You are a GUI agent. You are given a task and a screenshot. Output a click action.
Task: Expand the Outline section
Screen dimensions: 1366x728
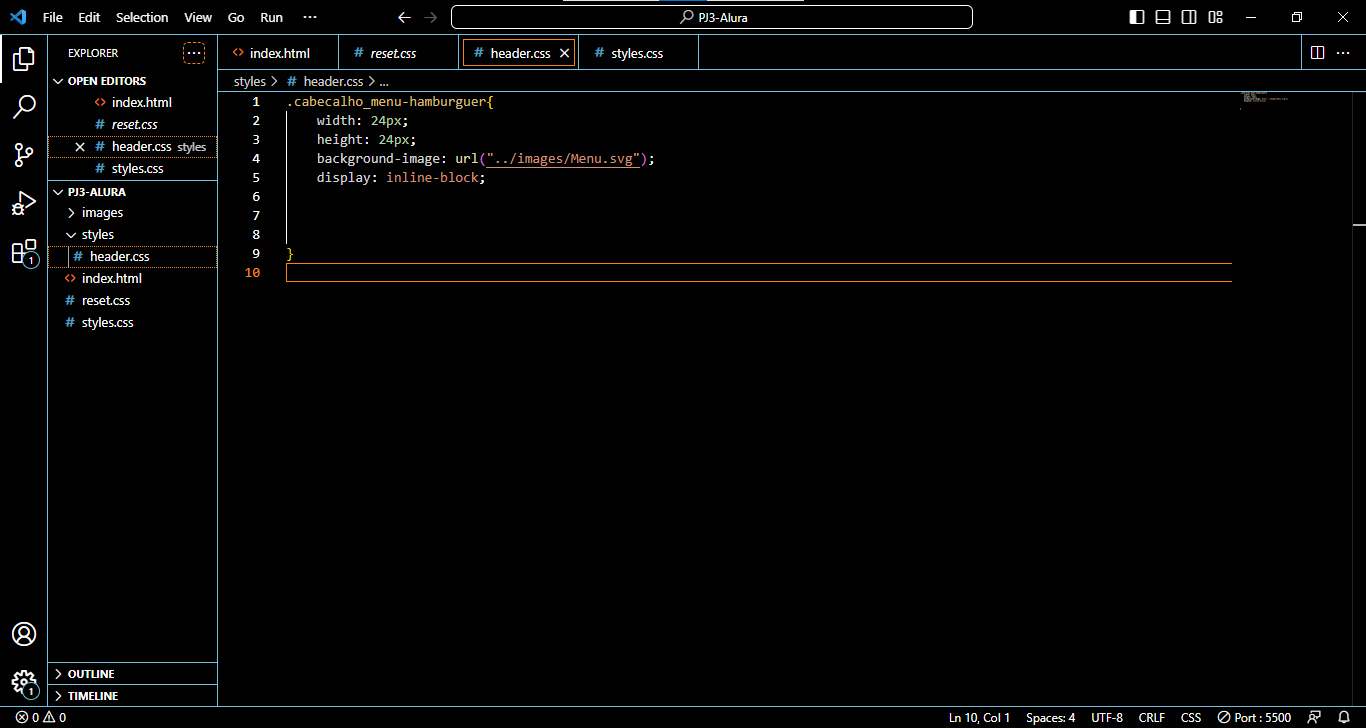point(132,674)
